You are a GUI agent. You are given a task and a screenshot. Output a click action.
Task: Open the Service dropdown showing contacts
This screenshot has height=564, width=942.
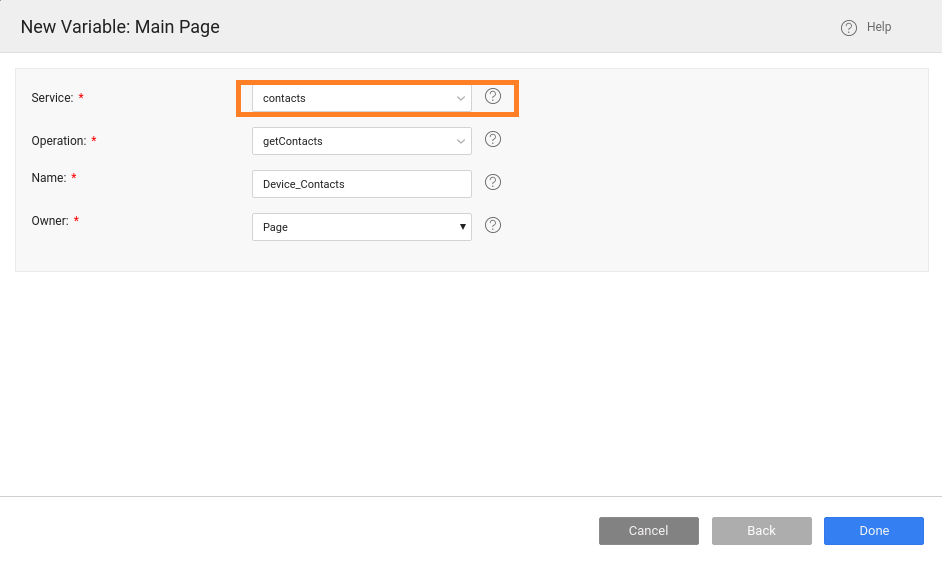[350, 98]
